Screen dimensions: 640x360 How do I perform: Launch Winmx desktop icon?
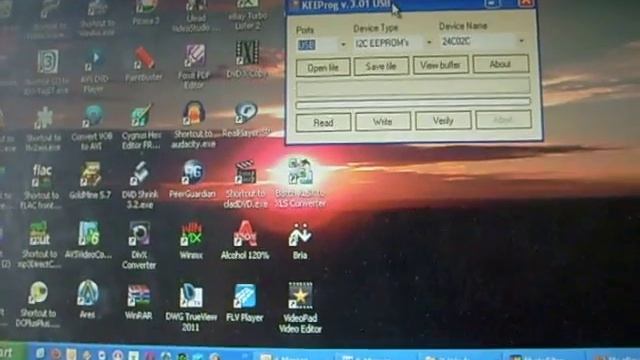pyautogui.click(x=191, y=240)
